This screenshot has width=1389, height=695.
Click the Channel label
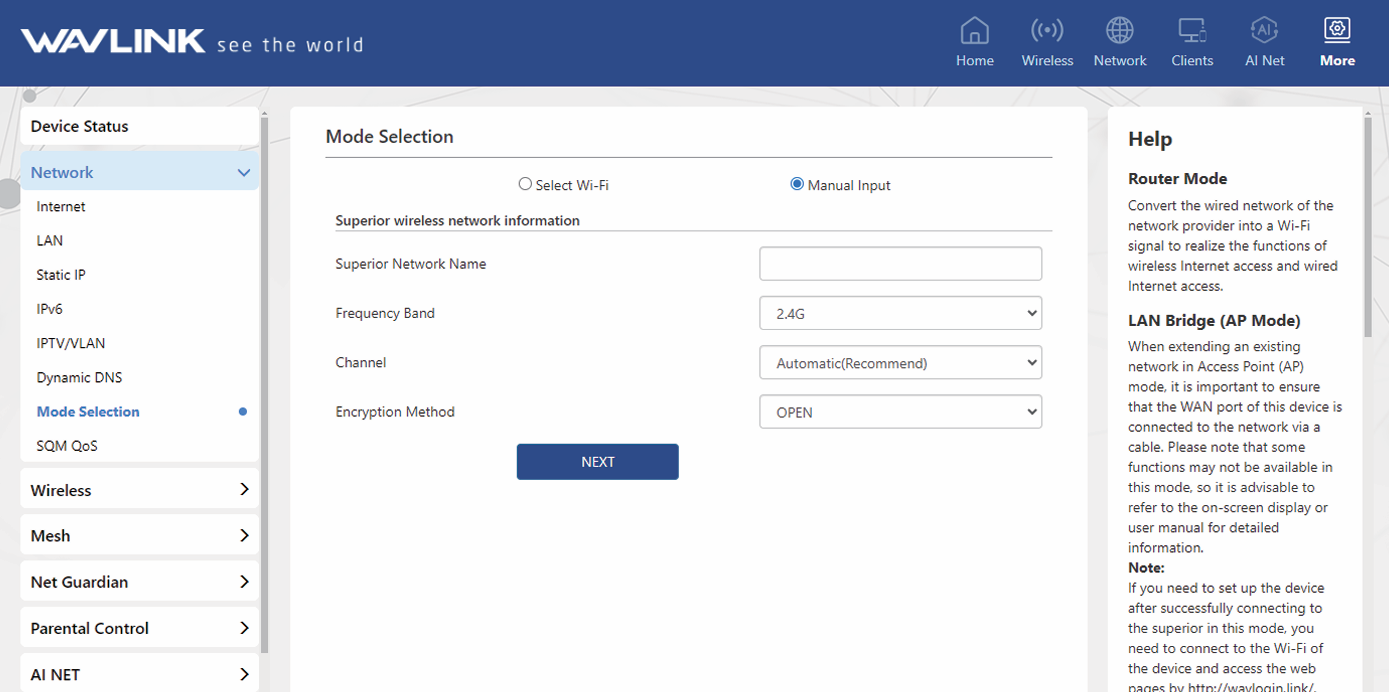point(361,362)
